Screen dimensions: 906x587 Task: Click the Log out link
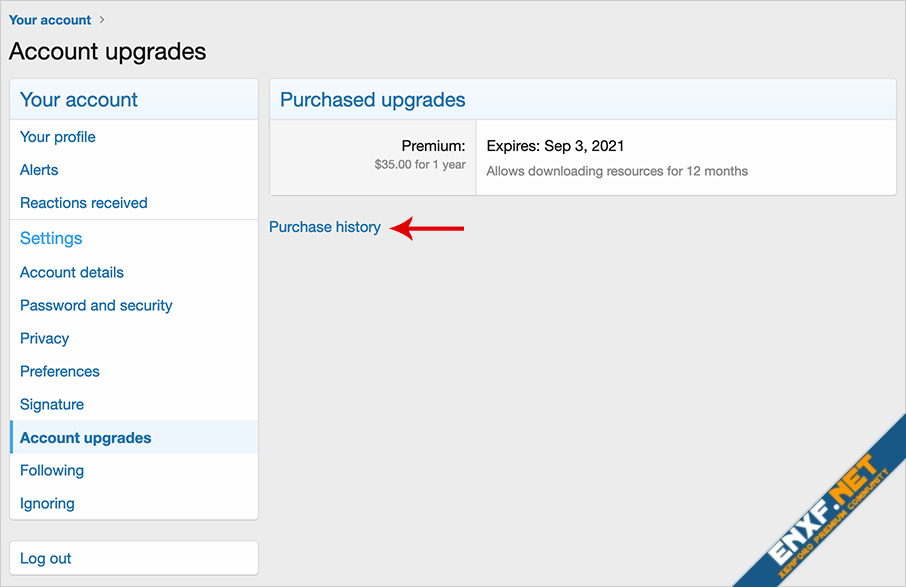click(46, 558)
